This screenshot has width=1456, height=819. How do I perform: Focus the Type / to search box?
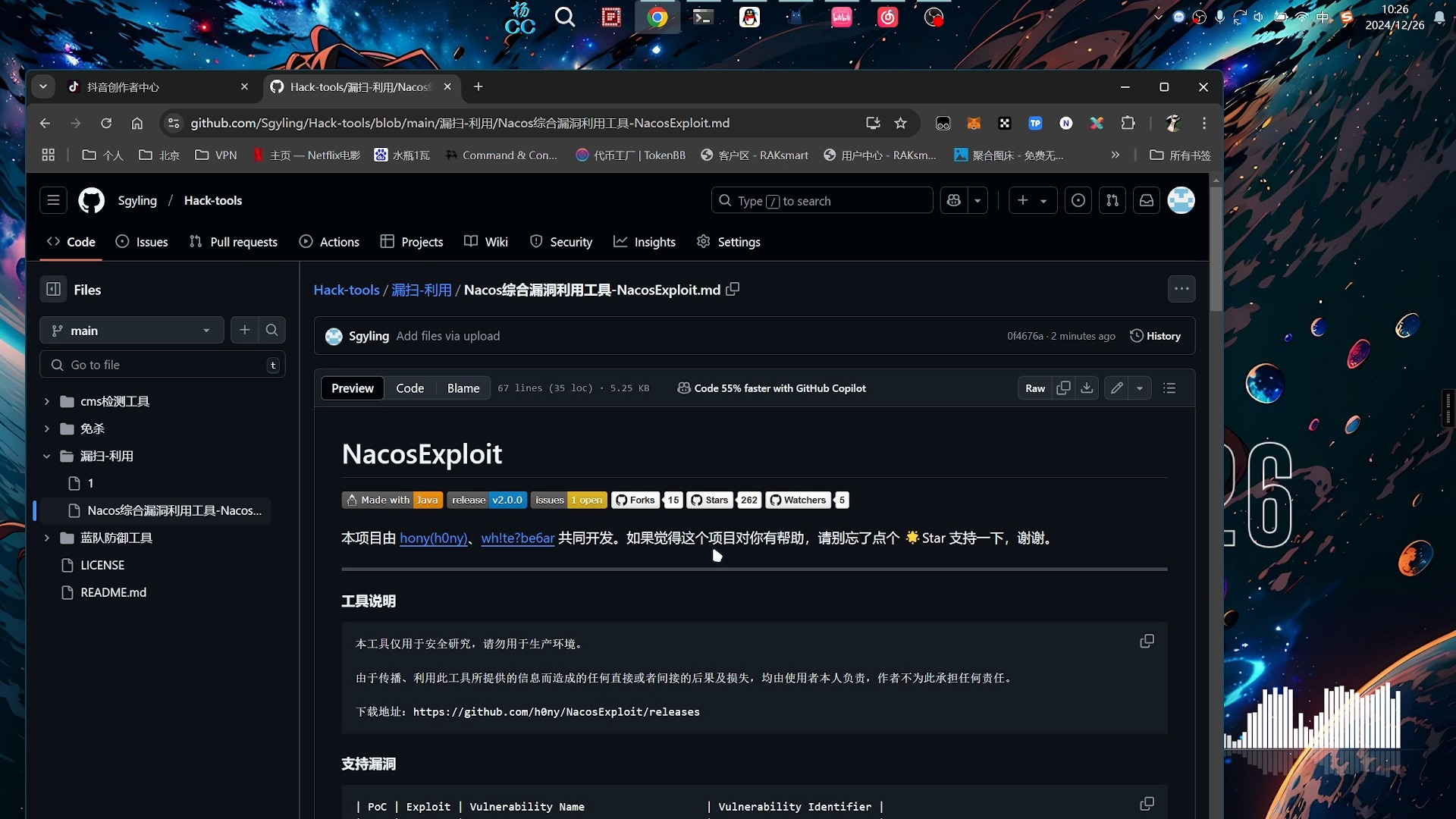click(822, 200)
